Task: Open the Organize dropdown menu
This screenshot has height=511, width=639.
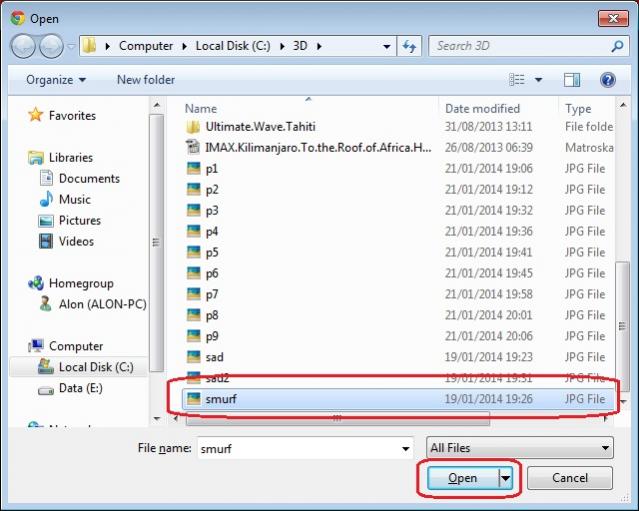Action: [x=56, y=80]
